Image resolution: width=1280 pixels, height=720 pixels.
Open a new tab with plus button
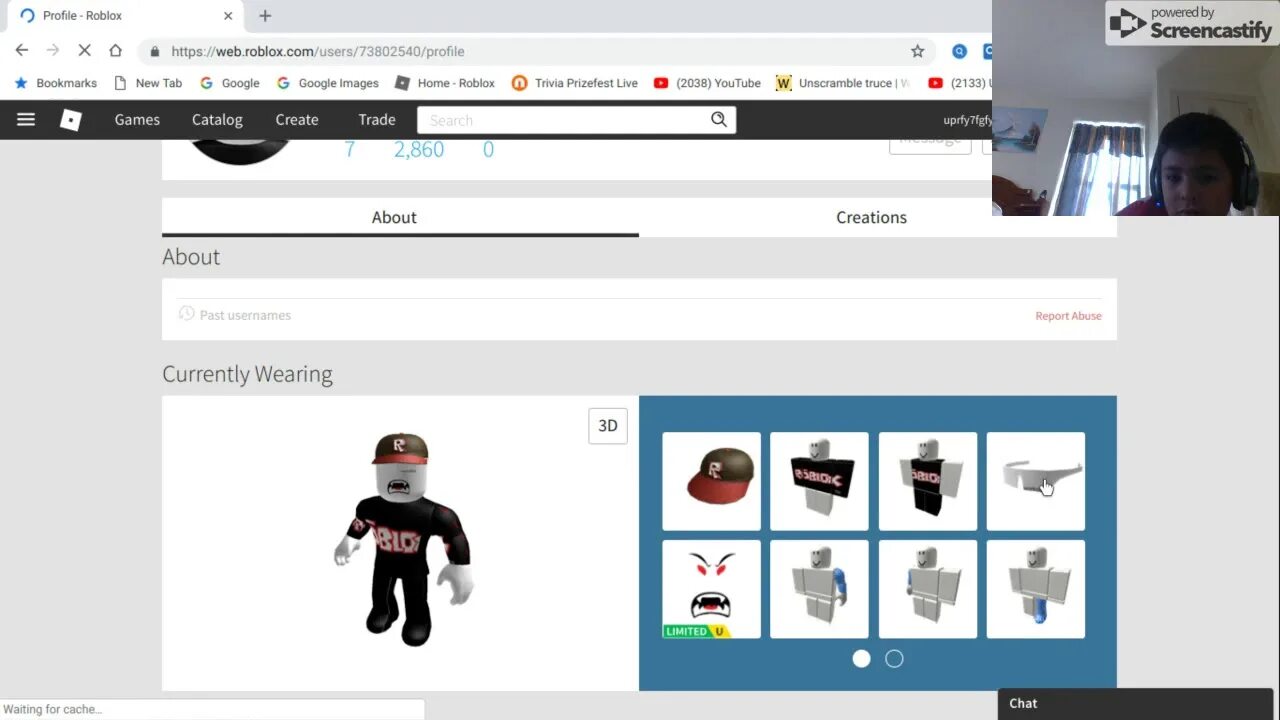point(265,16)
